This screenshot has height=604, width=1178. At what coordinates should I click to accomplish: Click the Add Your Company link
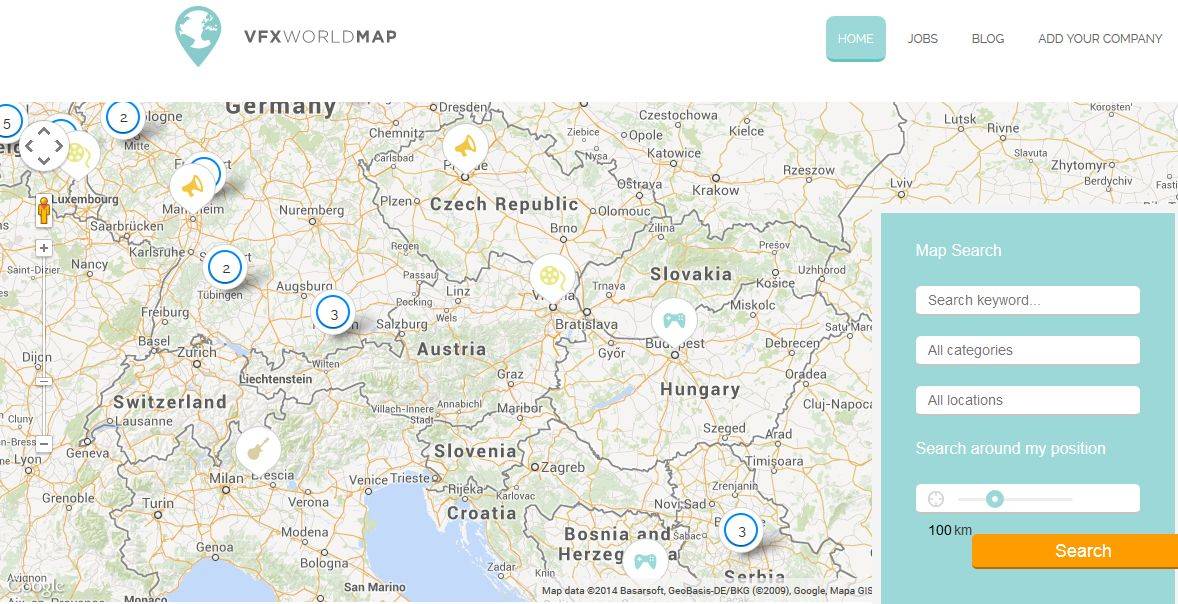[1099, 39]
